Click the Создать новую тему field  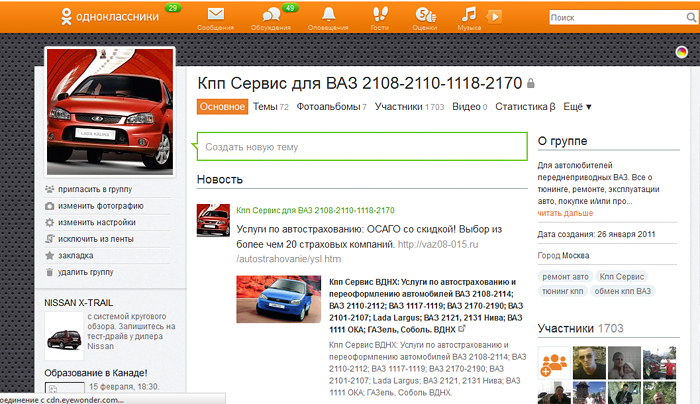(362, 146)
